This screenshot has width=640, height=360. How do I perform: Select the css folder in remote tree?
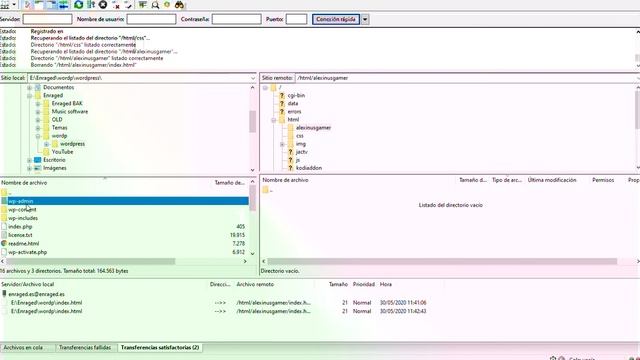point(300,136)
